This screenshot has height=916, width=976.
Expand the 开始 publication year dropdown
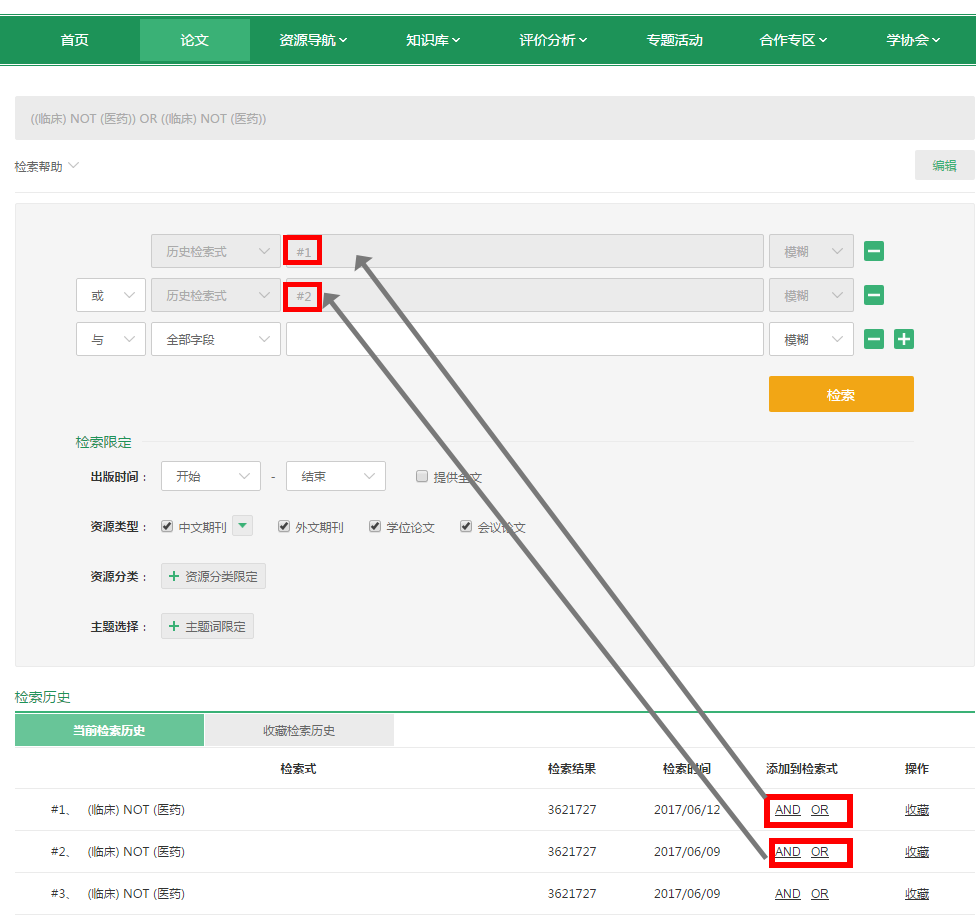point(210,477)
